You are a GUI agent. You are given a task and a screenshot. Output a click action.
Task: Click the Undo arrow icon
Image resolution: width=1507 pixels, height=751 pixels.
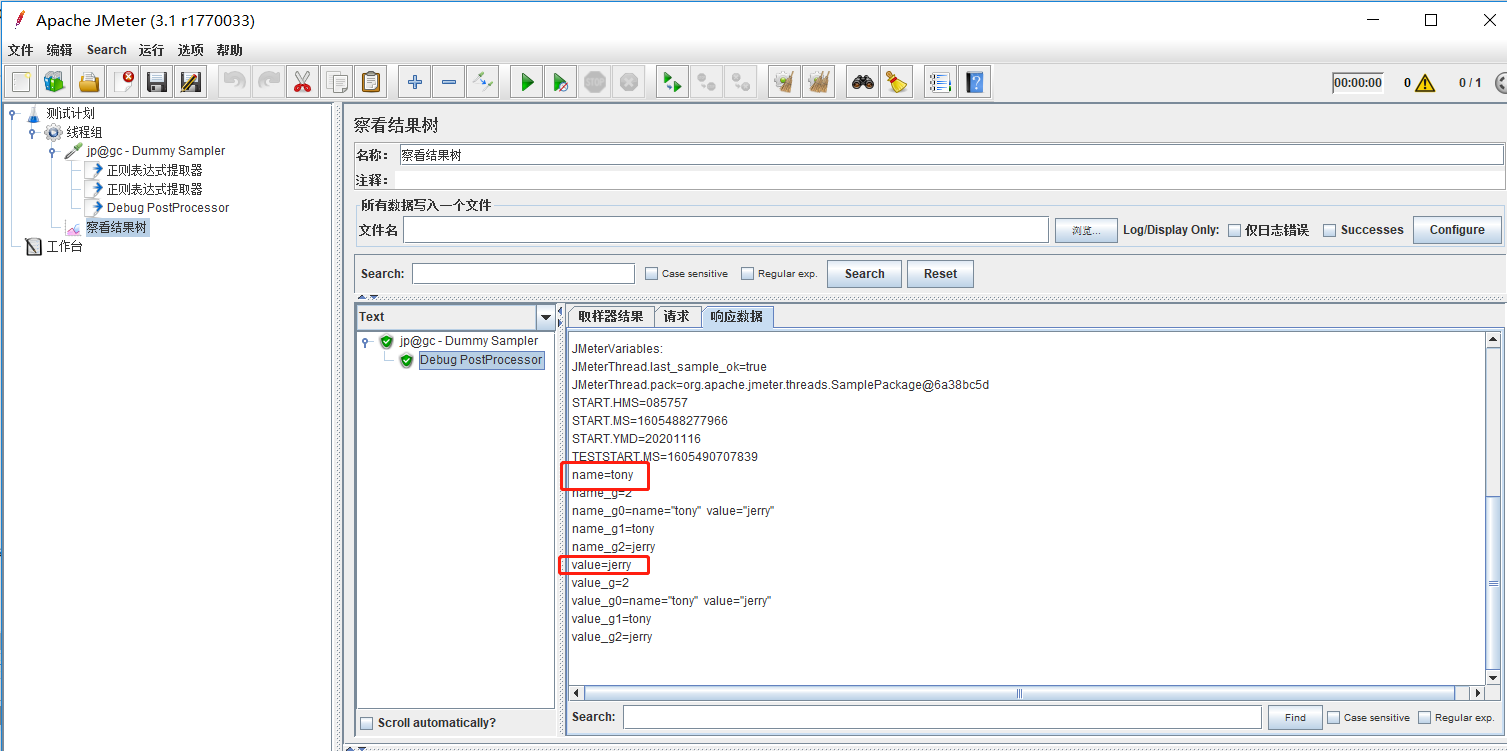click(235, 82)
